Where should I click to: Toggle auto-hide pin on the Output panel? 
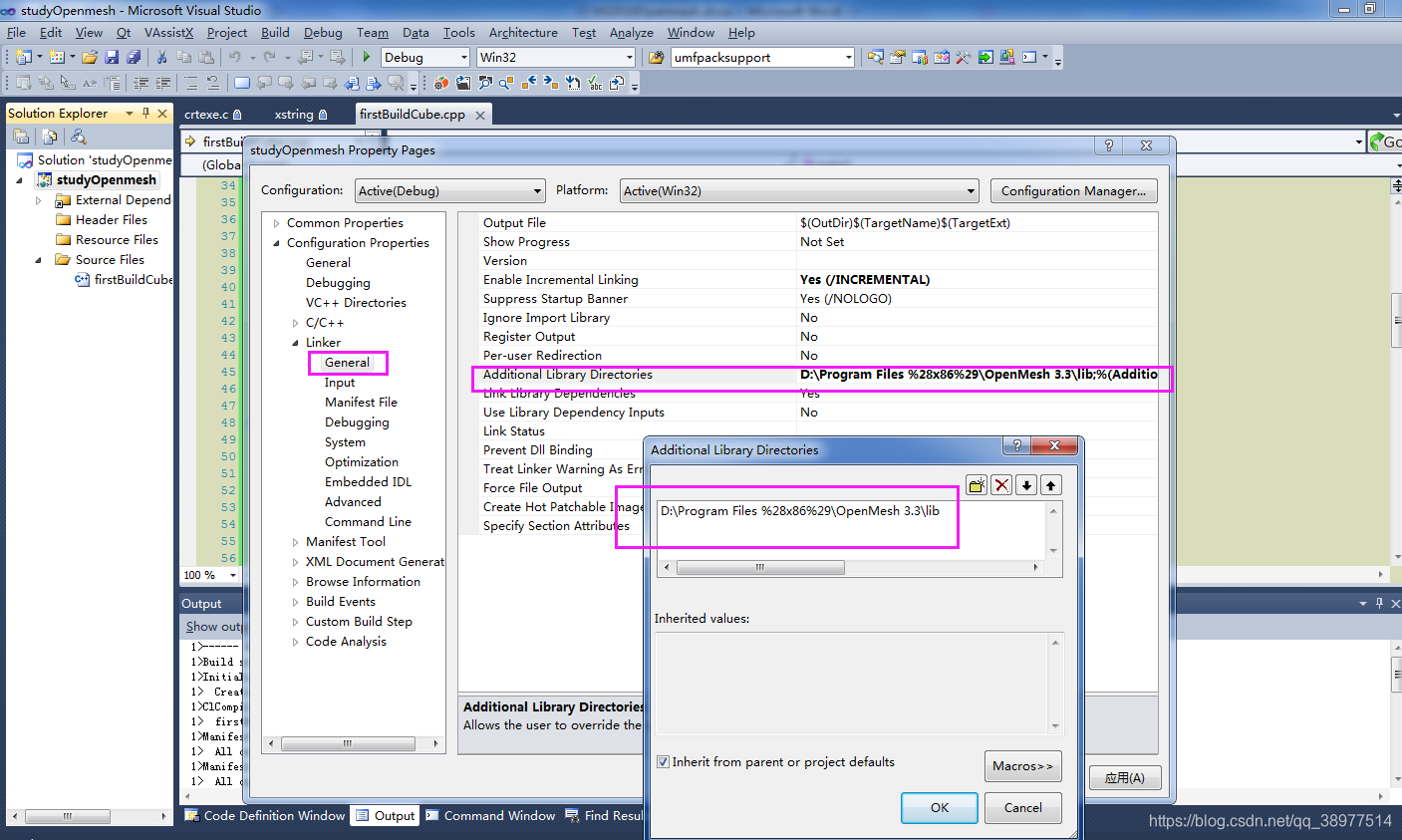point(1378,603)
